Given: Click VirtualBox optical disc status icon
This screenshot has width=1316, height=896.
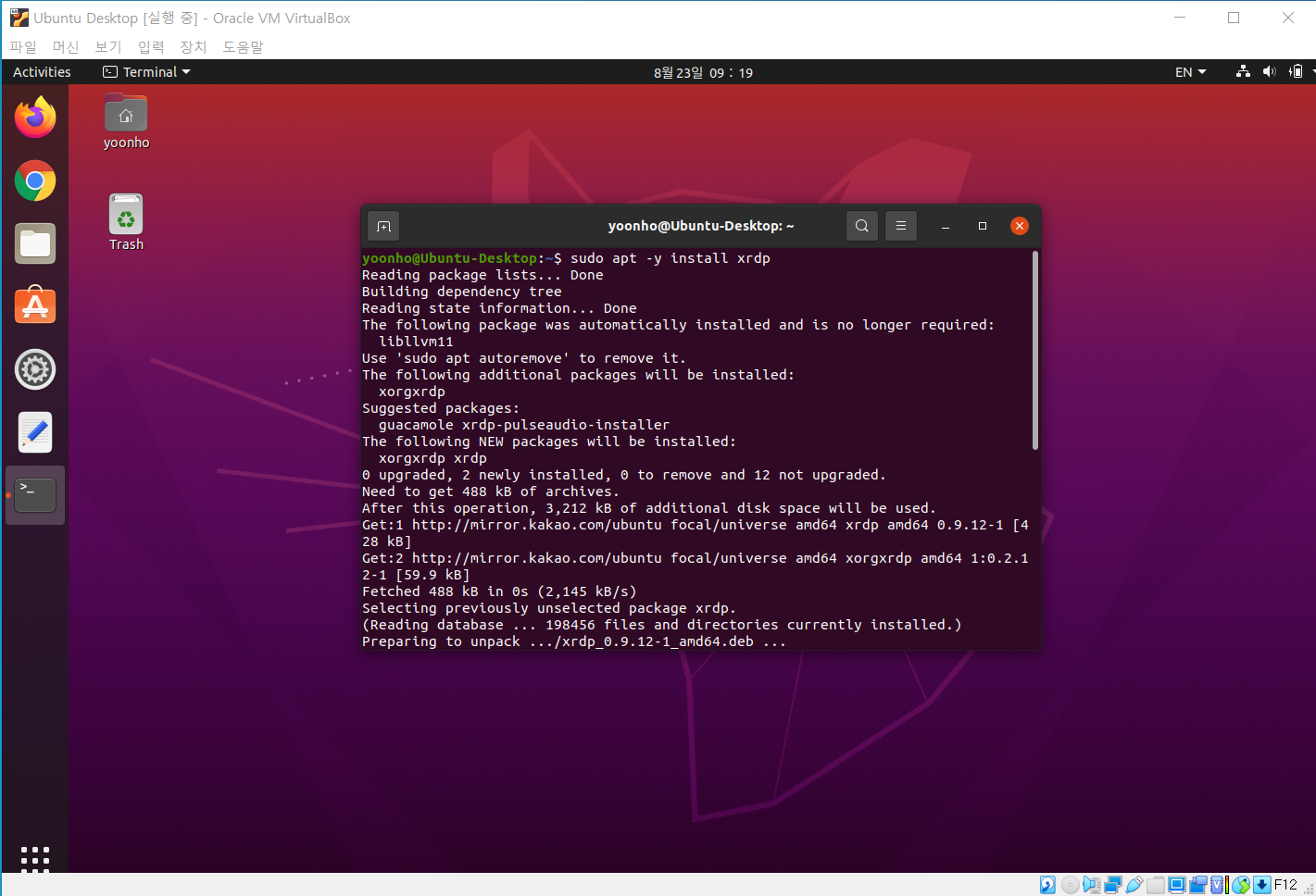Looking at the screenshot, I should (1070, 885).
